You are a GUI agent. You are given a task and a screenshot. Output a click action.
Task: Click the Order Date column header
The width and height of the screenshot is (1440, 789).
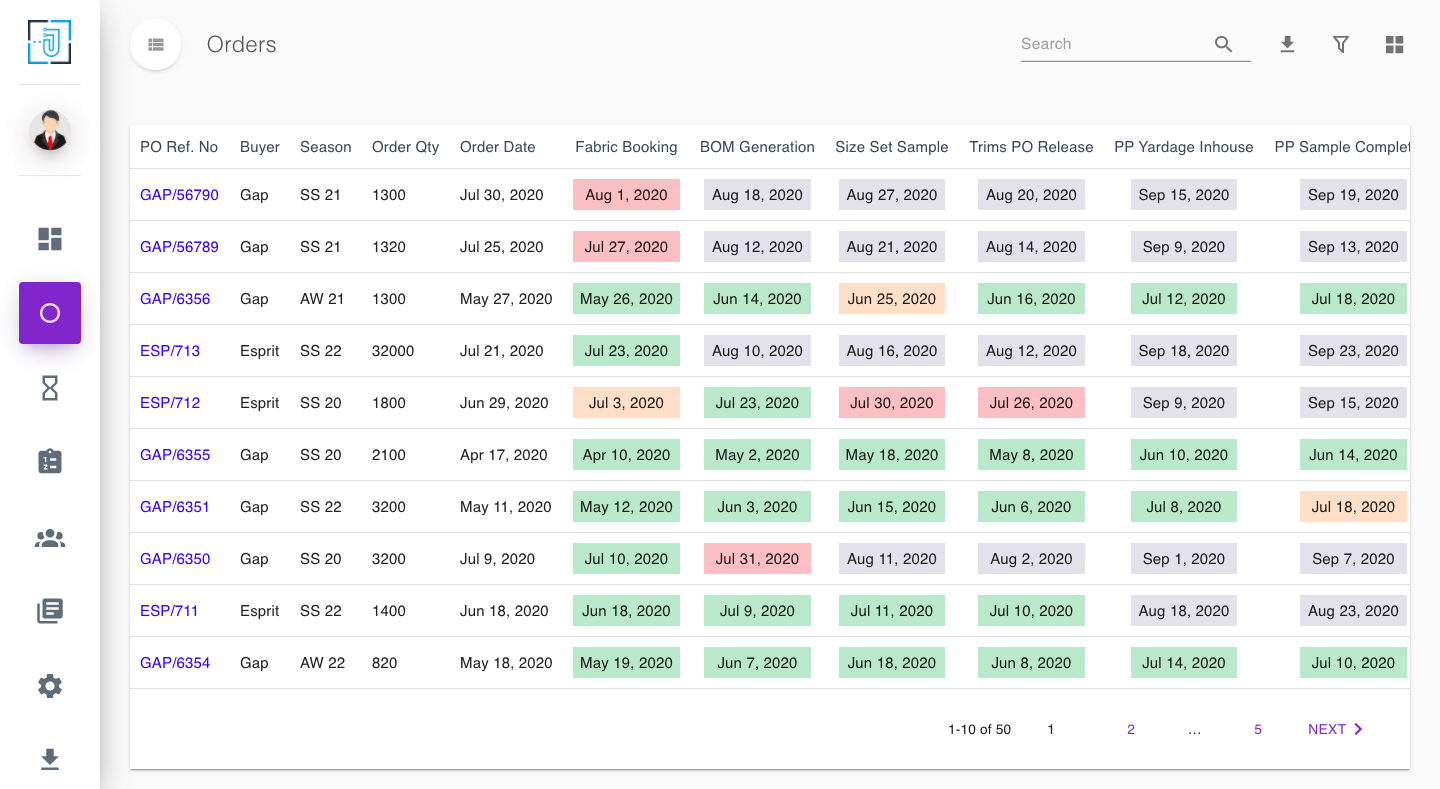[498, 147]
